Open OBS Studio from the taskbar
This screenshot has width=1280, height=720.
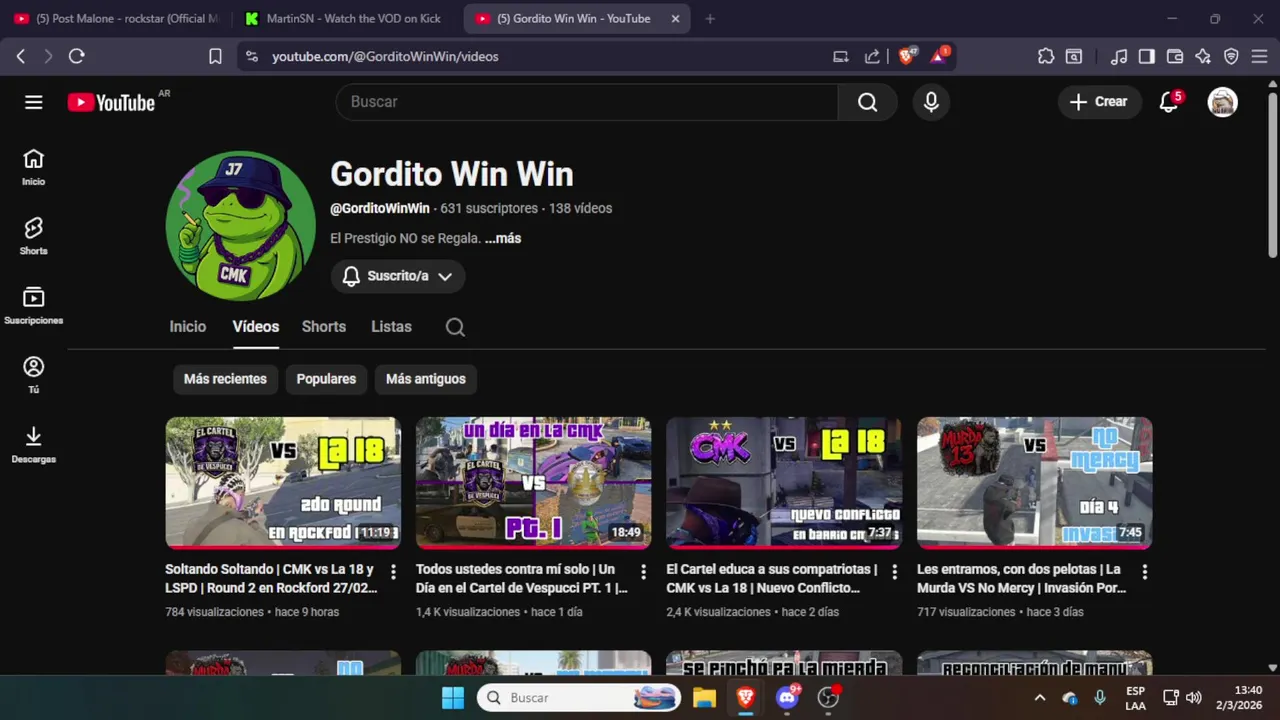click(828, 698)
